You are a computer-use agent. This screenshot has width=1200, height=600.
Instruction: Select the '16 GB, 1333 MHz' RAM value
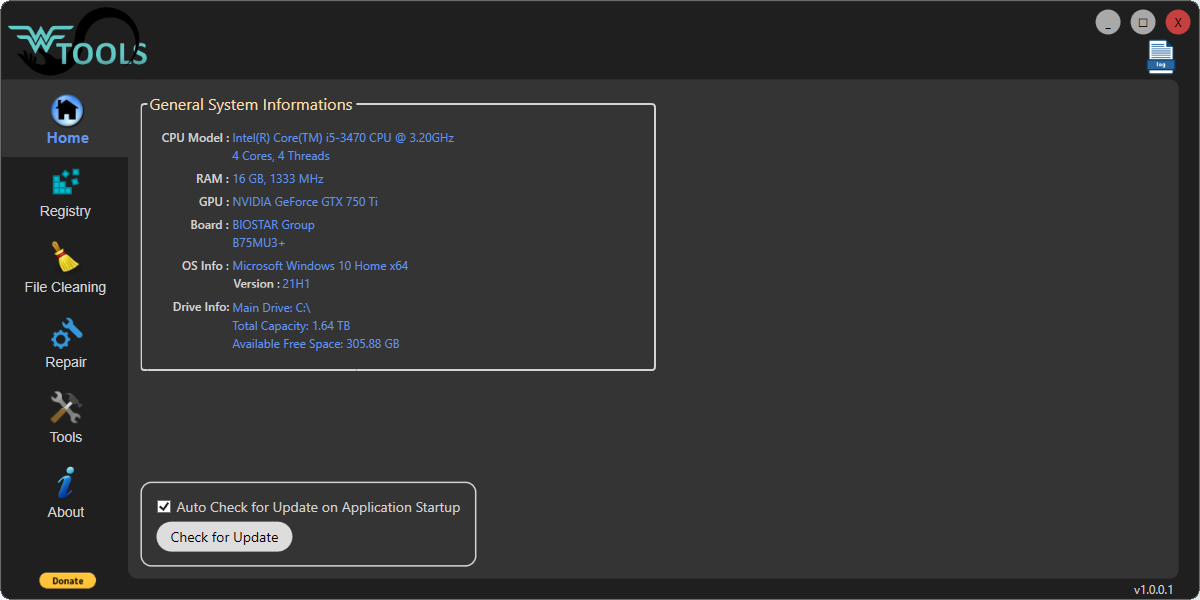pyautogui.click(x=278, y=179)
